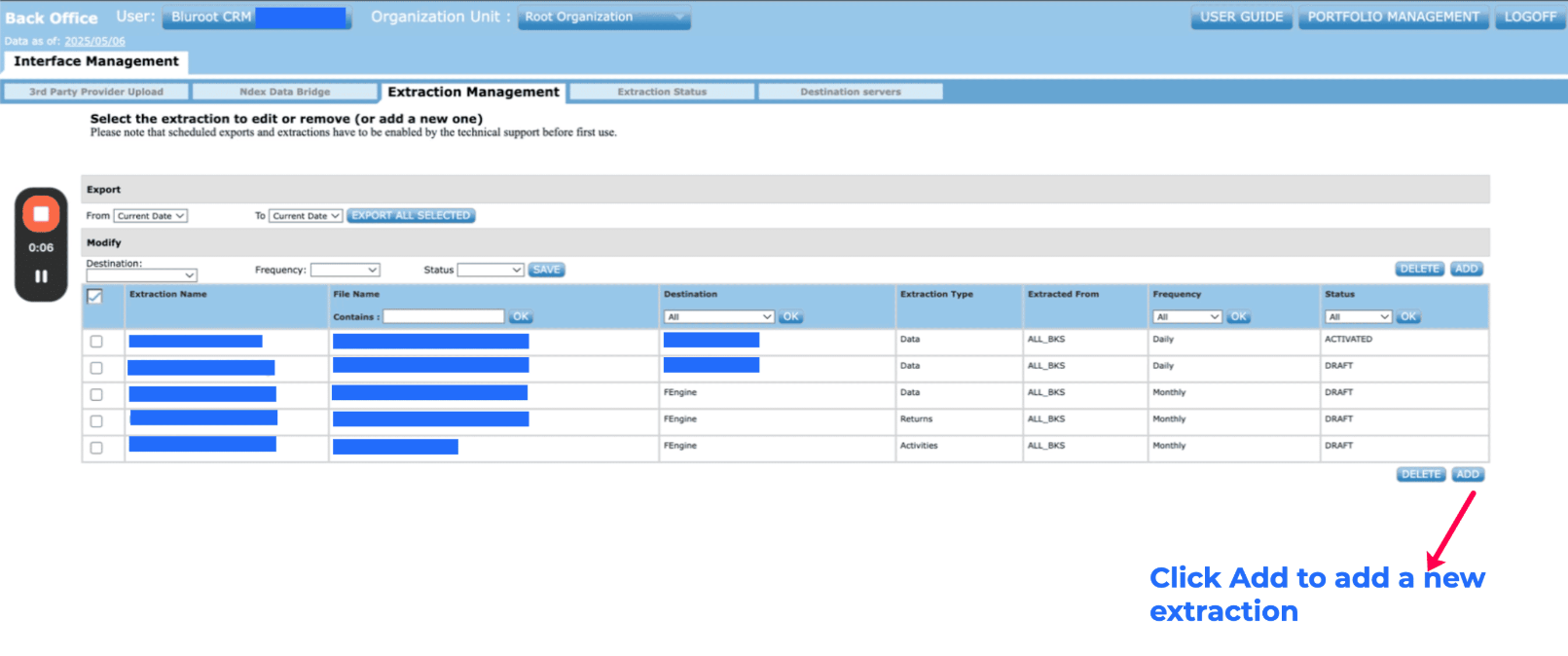Screen dimensions: 1568x656
Task: Open the Frequency column filter dropdown
Action: [x=1187, y=317]
